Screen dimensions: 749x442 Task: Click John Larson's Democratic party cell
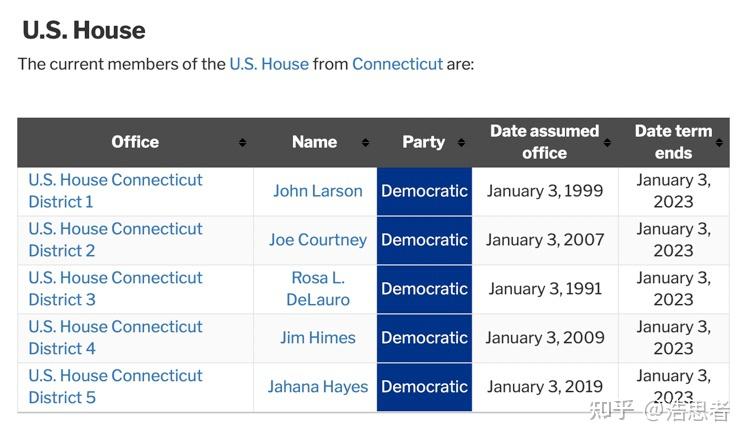tap(424, 191)
